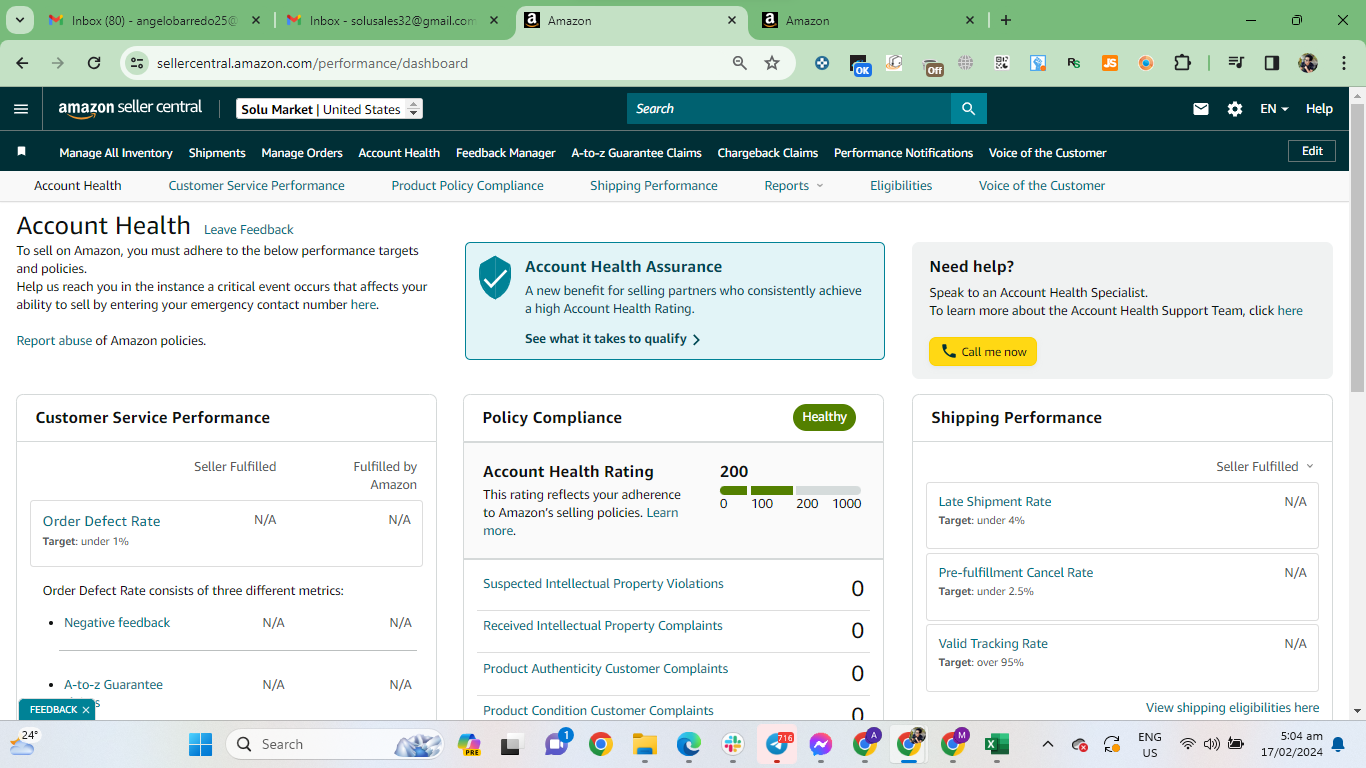Click the Call me now button
This screenshot has width=1366, height=768.
tap(983, 352)
